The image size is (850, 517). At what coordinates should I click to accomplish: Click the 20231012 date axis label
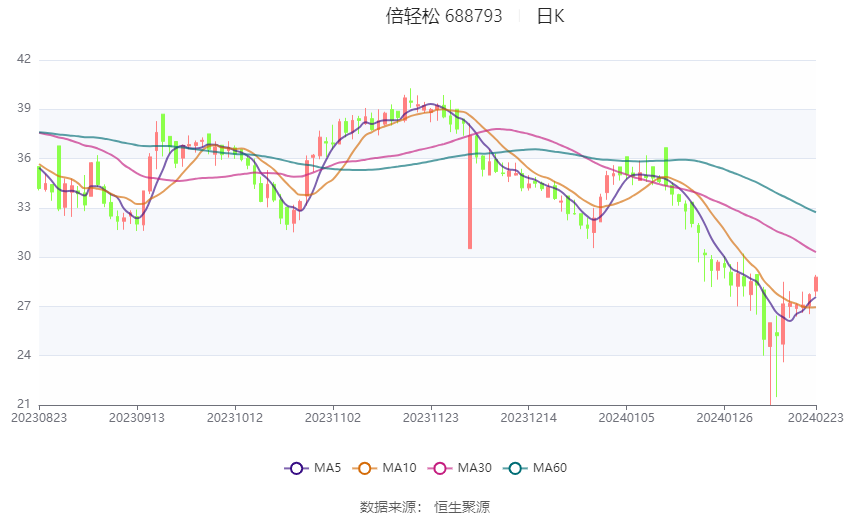pyautogui.click(x=235, y=418)
